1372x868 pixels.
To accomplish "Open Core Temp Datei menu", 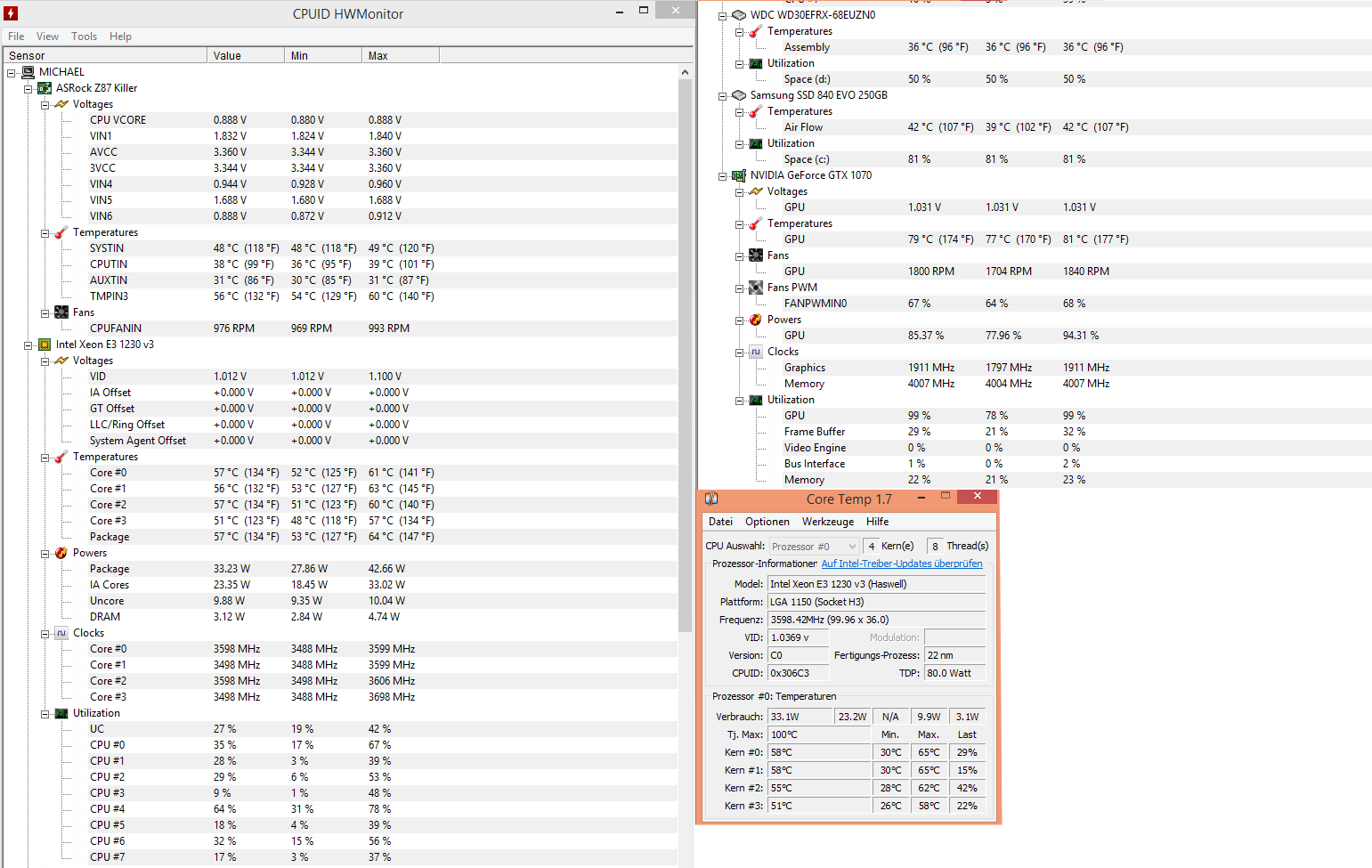I will point(721,522).
